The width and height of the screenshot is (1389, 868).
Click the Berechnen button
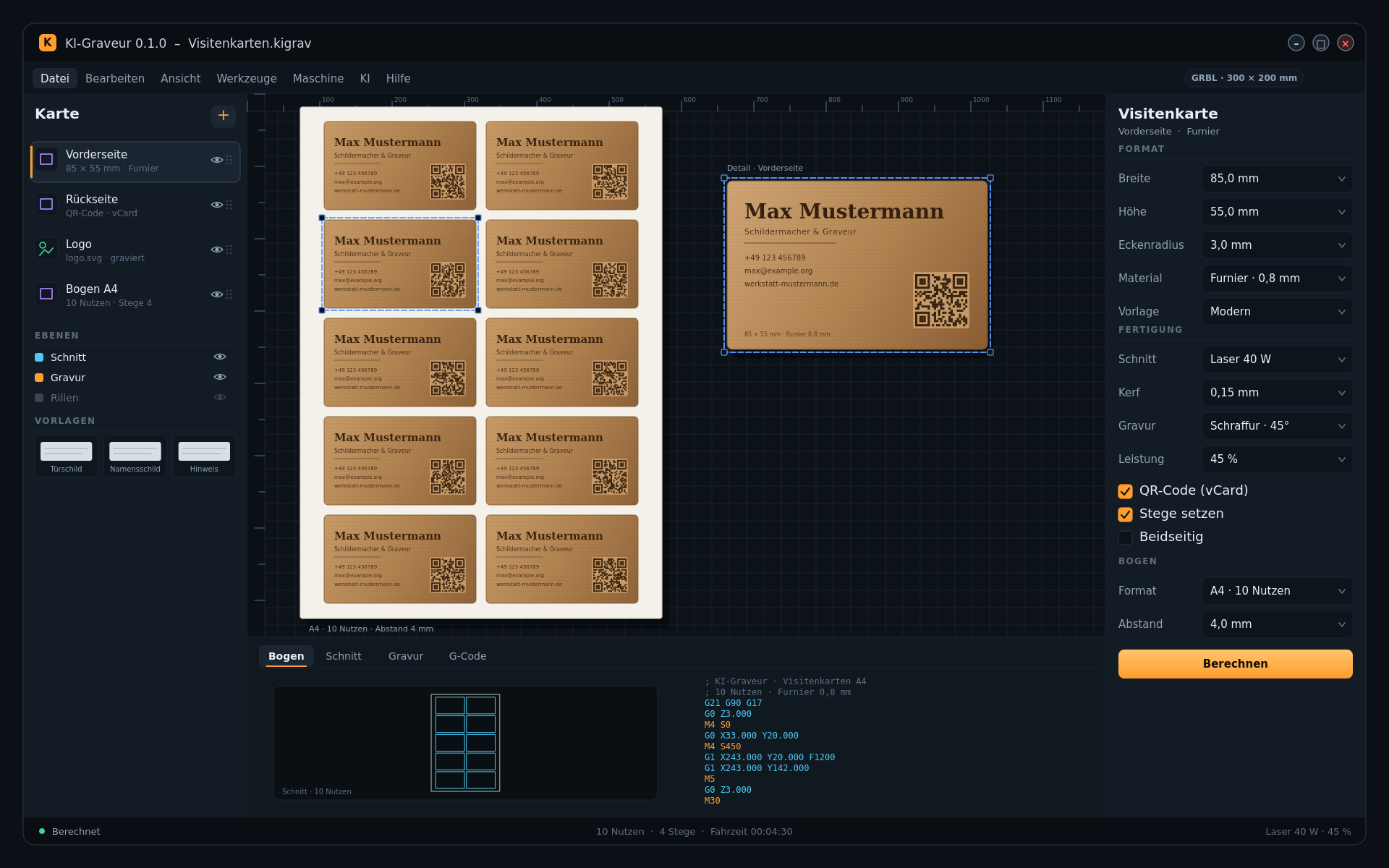click(1235, 664)
